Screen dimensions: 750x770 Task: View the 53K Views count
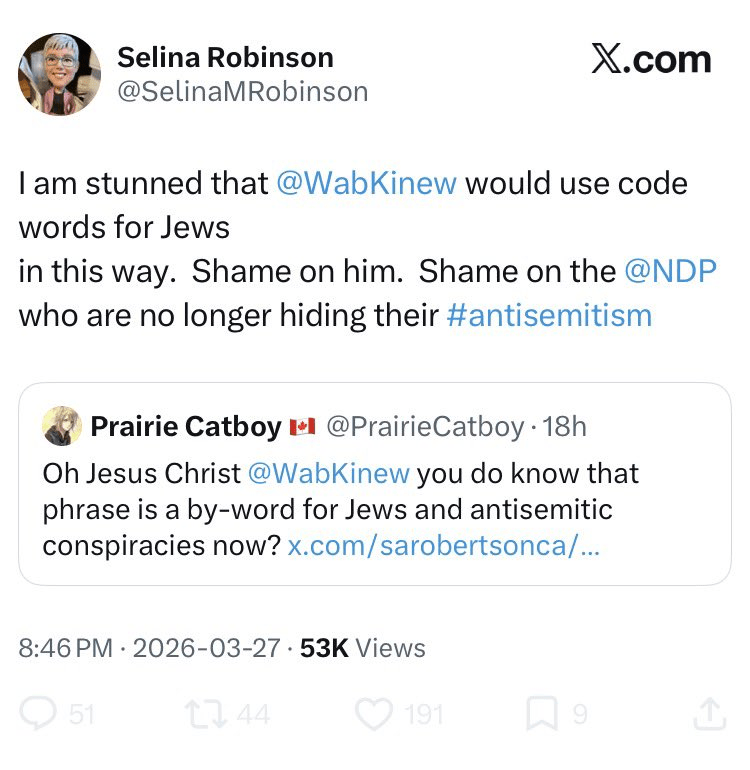[363, 648]
